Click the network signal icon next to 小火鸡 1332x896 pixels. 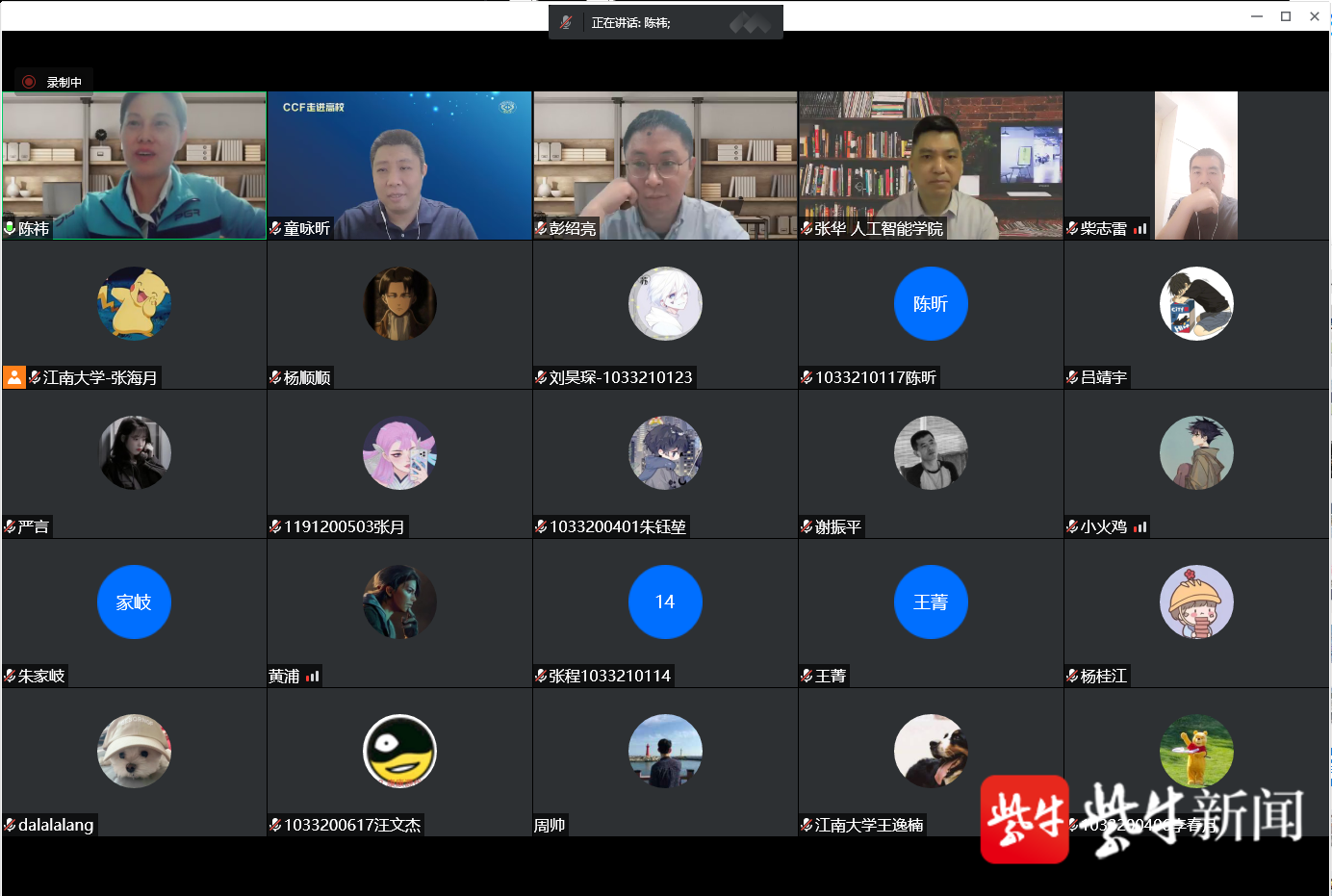tap(1140, 527)
